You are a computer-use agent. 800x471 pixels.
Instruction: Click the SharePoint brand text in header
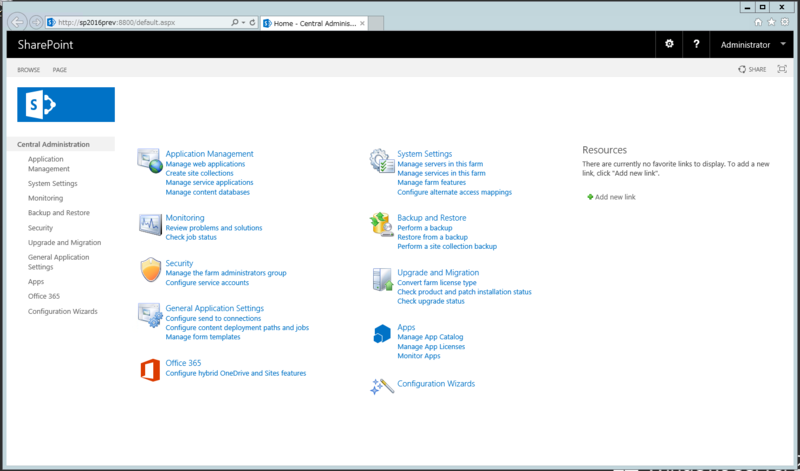[x=45, y=44]
